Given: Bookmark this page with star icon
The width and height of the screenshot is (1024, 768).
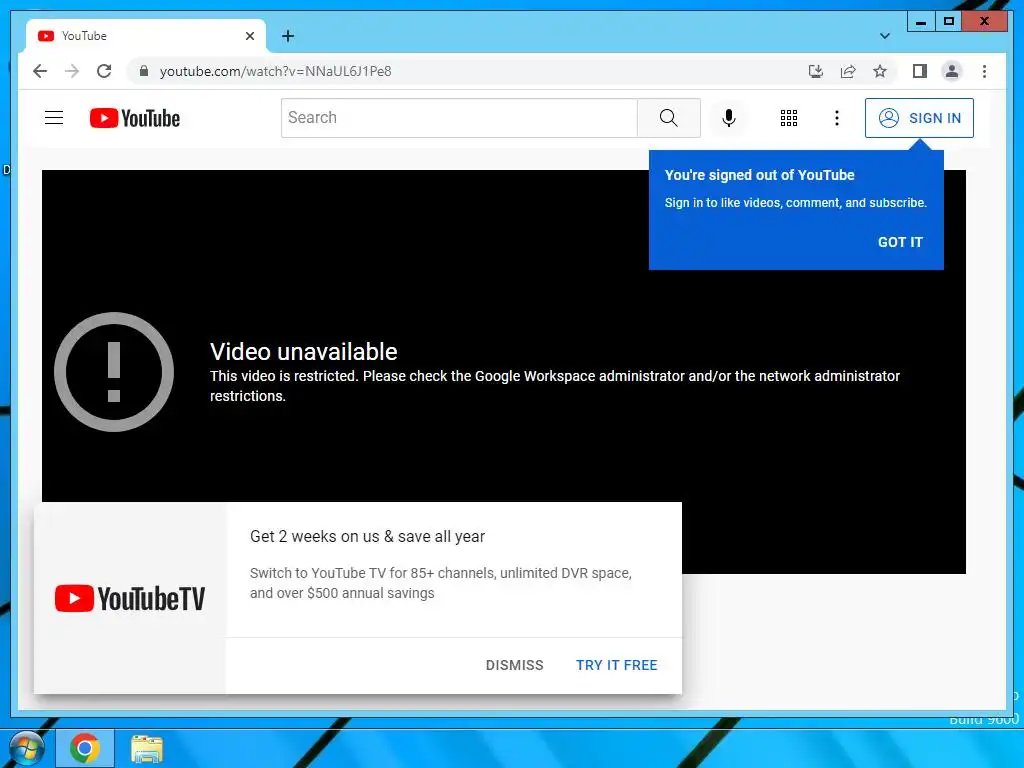Looking at the screenshot, I should pyautogui.click(x=880, y=71).
